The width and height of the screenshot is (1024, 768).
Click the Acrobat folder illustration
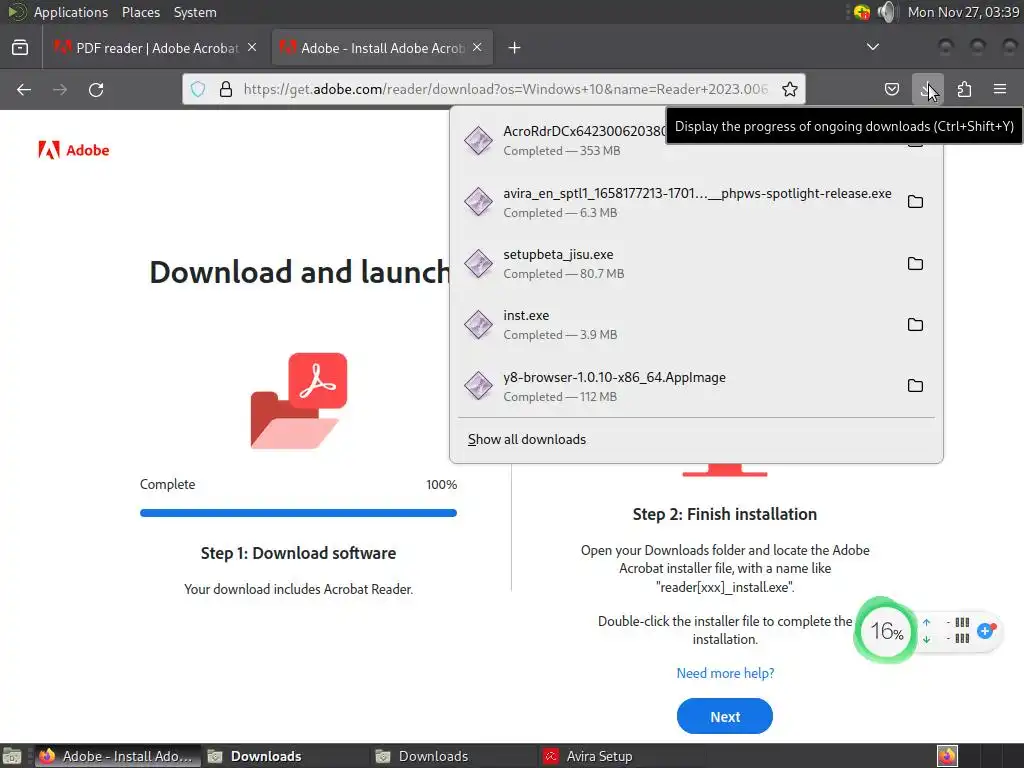point(298,400)
